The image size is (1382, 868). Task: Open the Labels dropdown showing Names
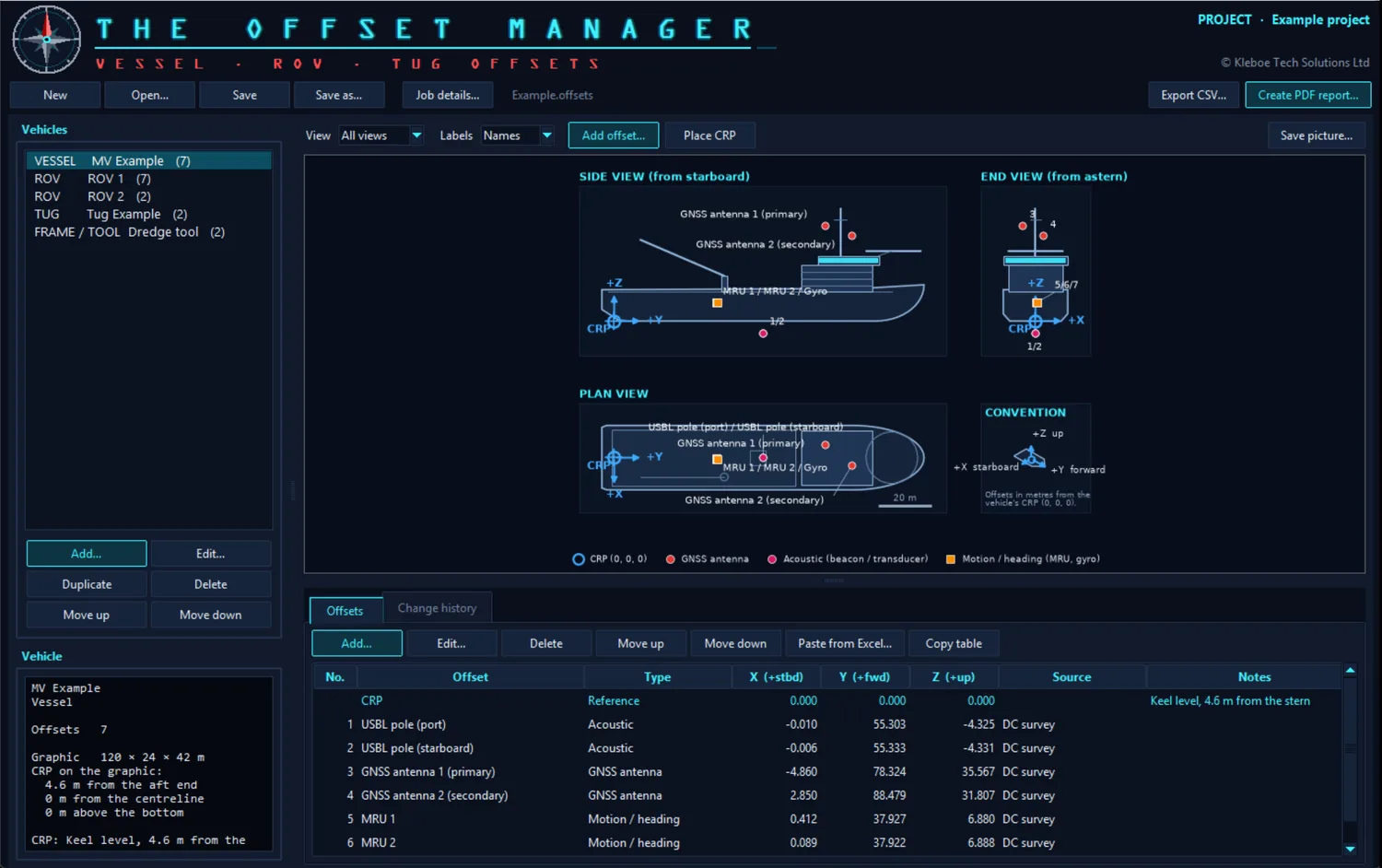click(518, 135)
